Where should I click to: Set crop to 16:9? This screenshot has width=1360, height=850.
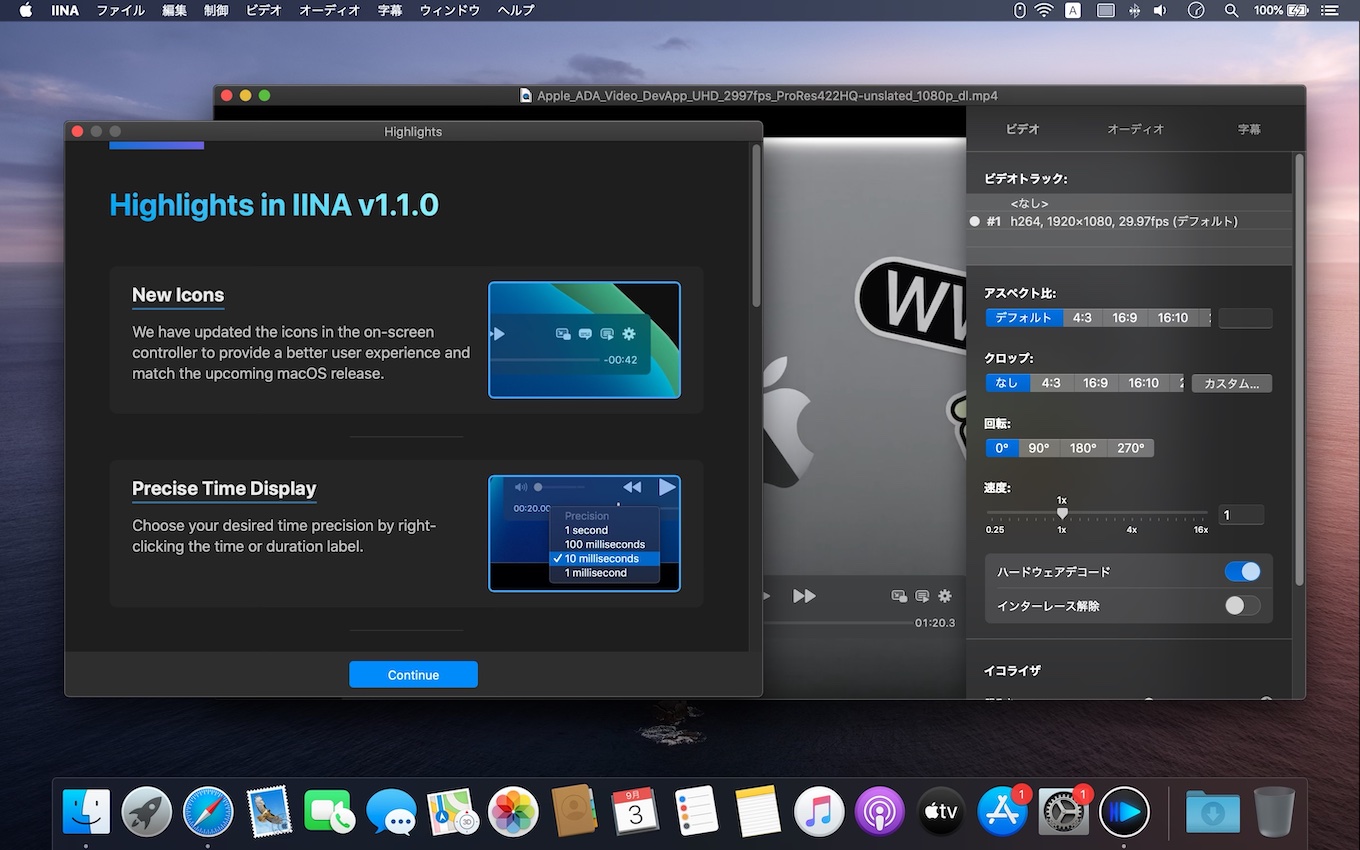pos(1095,383)
